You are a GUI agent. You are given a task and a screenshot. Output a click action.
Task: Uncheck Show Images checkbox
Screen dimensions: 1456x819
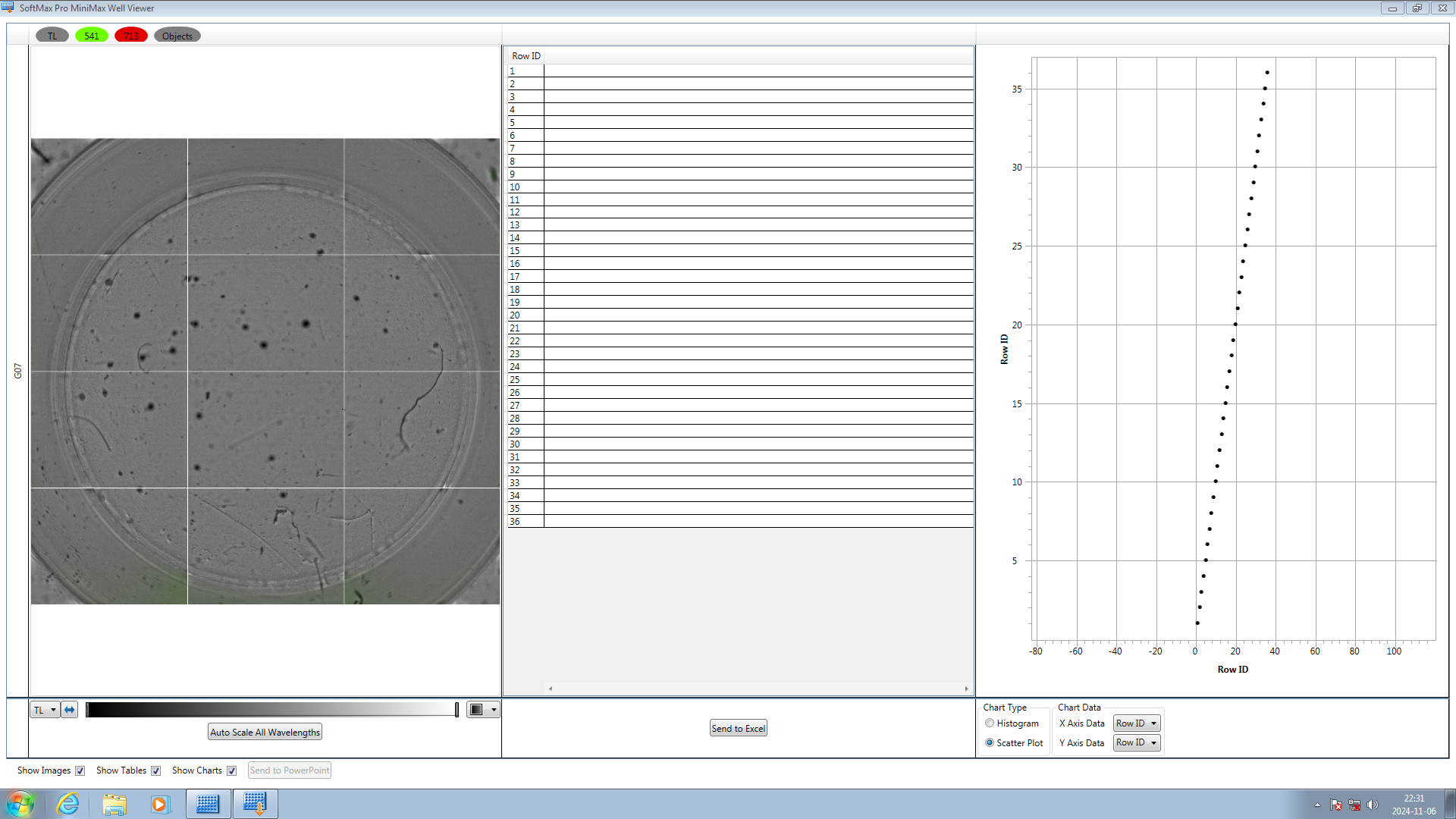(80, 770)
